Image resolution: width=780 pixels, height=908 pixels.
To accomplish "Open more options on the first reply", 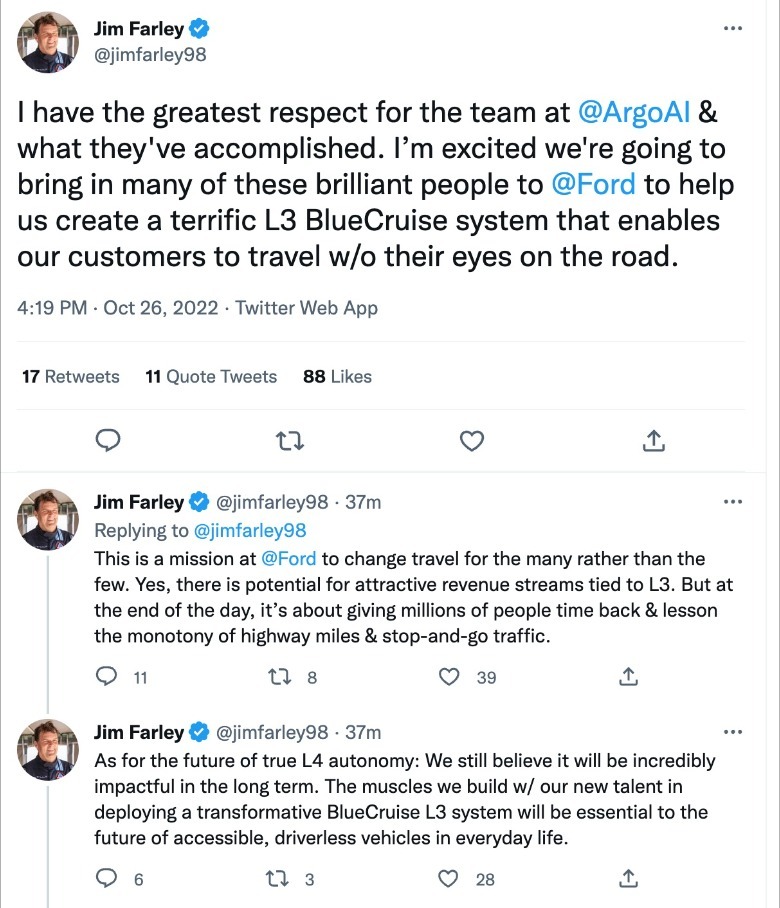I will pos(732,502).
